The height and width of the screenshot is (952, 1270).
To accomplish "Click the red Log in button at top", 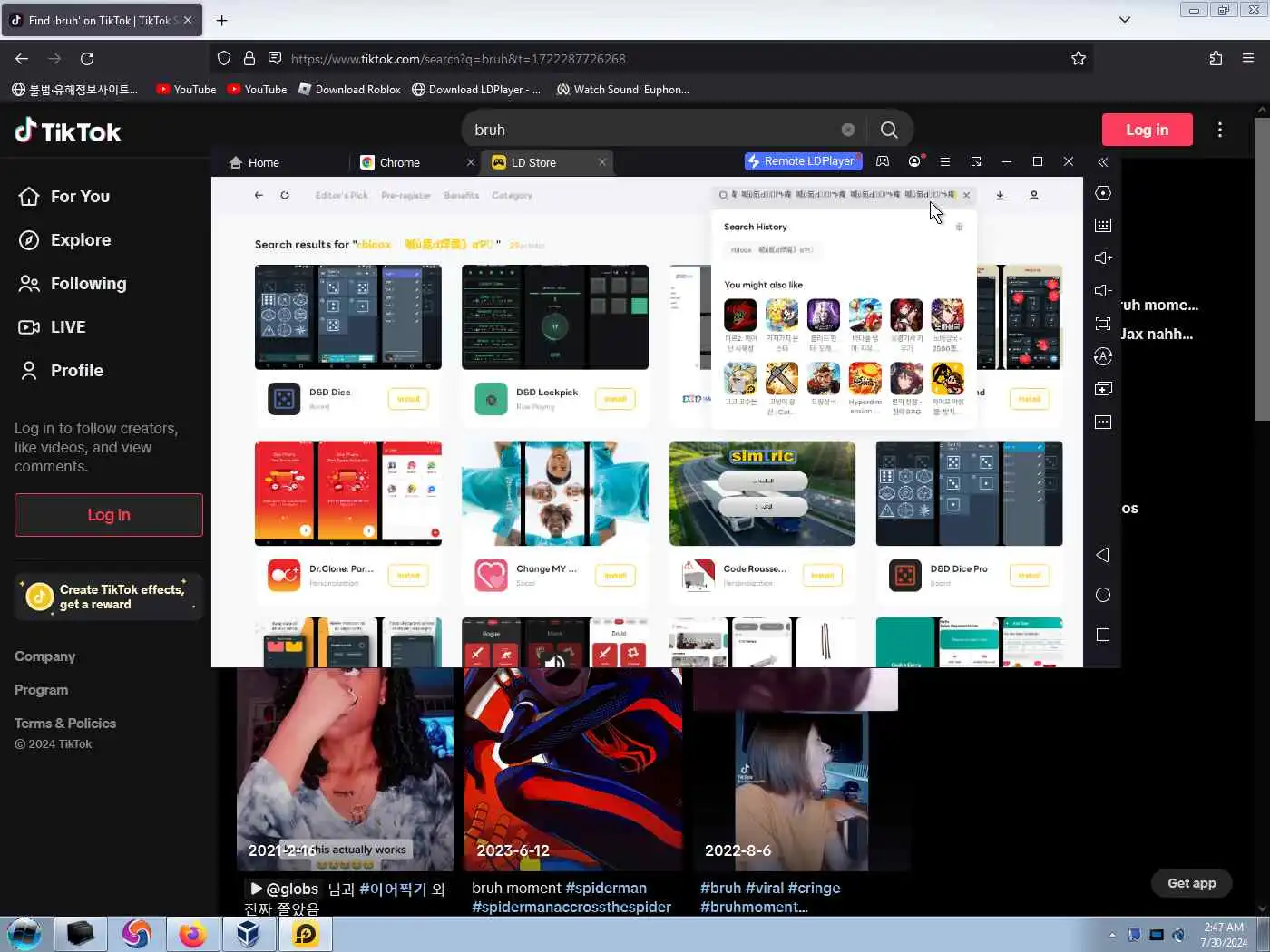I will (x=1147, y=130).
